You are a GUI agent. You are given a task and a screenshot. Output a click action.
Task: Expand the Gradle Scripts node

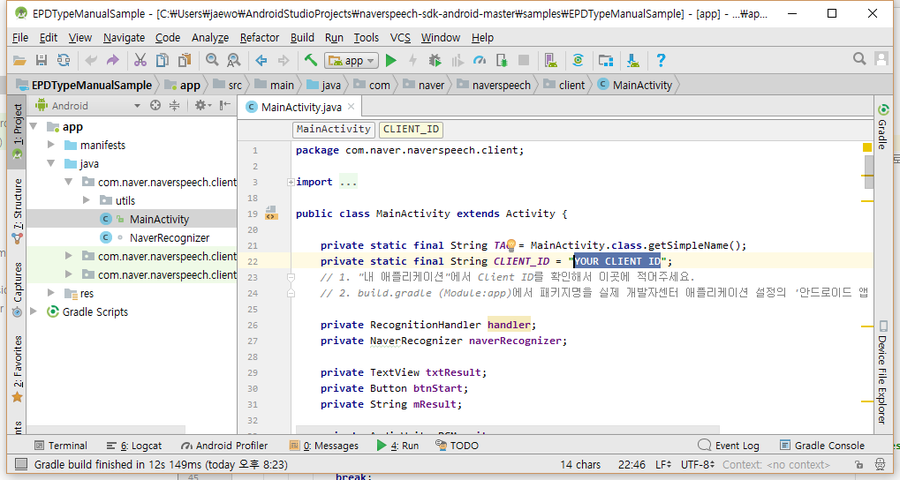pos(34,312)
